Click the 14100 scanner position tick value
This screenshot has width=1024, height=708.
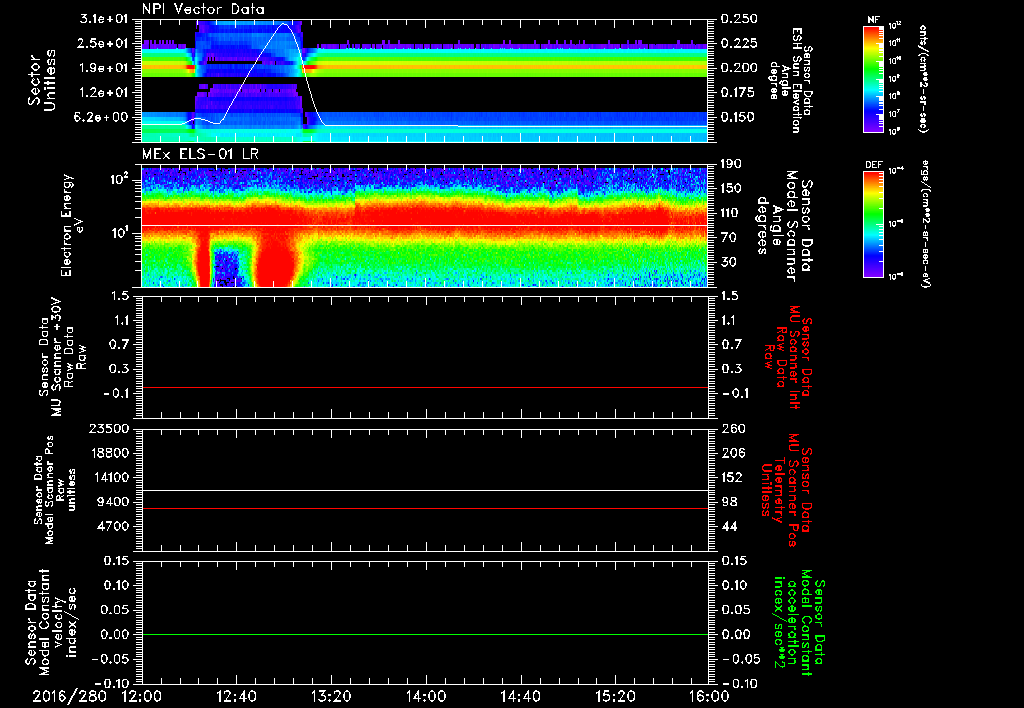coord(111,477)
